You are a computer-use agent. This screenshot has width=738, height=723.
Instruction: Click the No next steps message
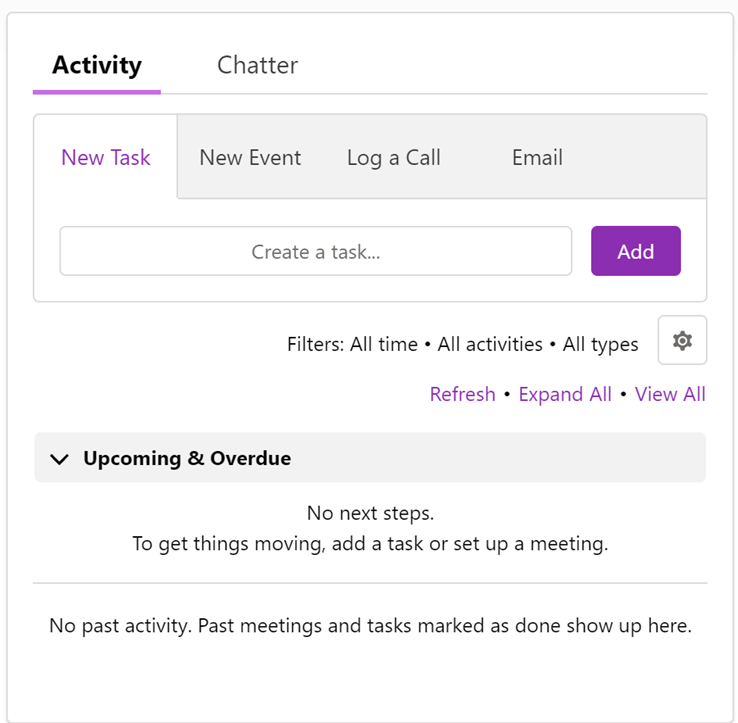[370, 513]
